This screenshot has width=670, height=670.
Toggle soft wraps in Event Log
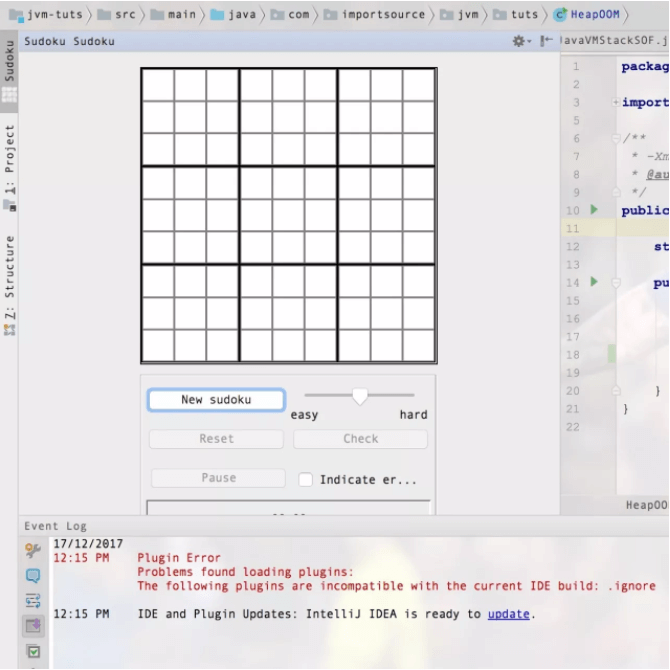point(33,601)
